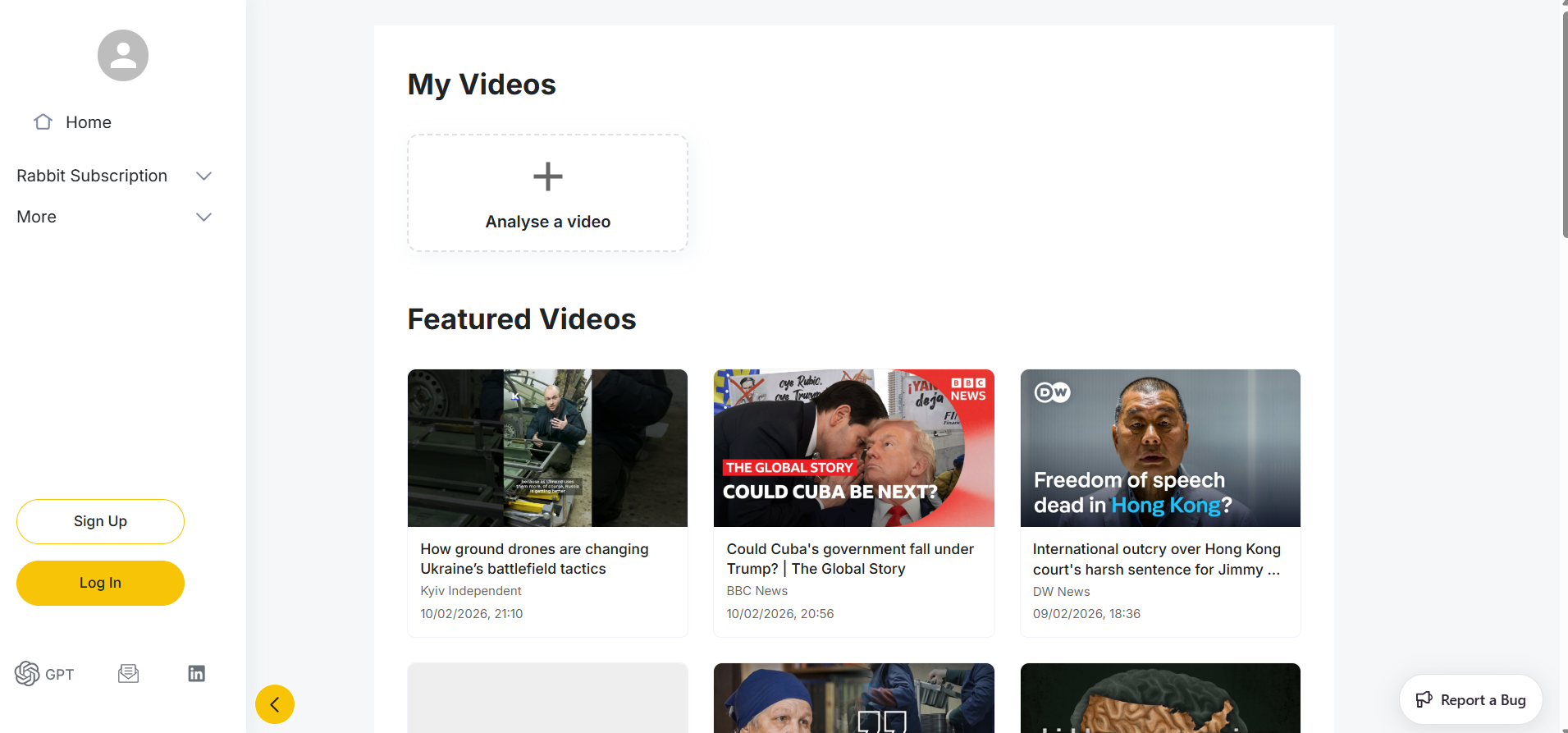Expand the Rabbit Subscription chevron

(x=204, y=176)
